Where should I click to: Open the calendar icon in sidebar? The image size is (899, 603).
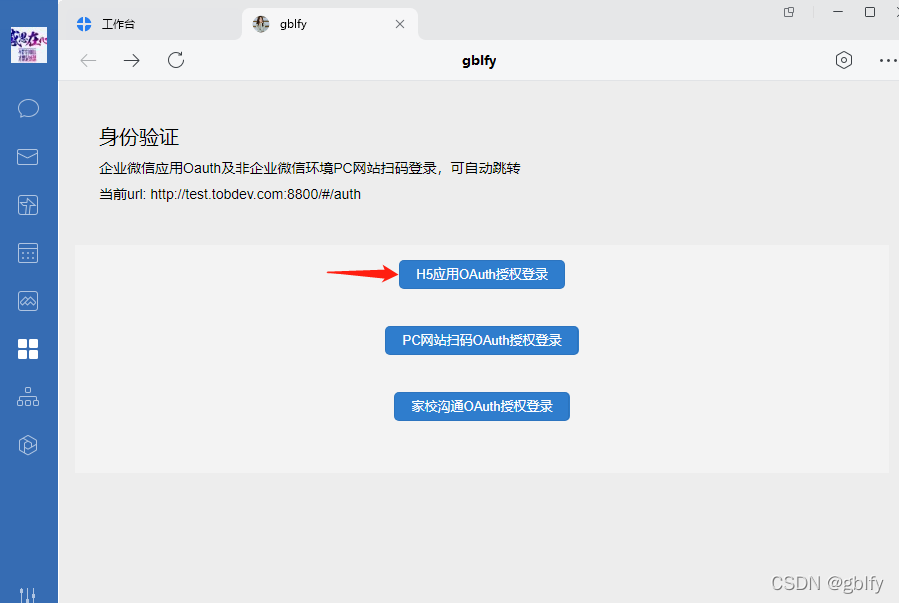28,253
